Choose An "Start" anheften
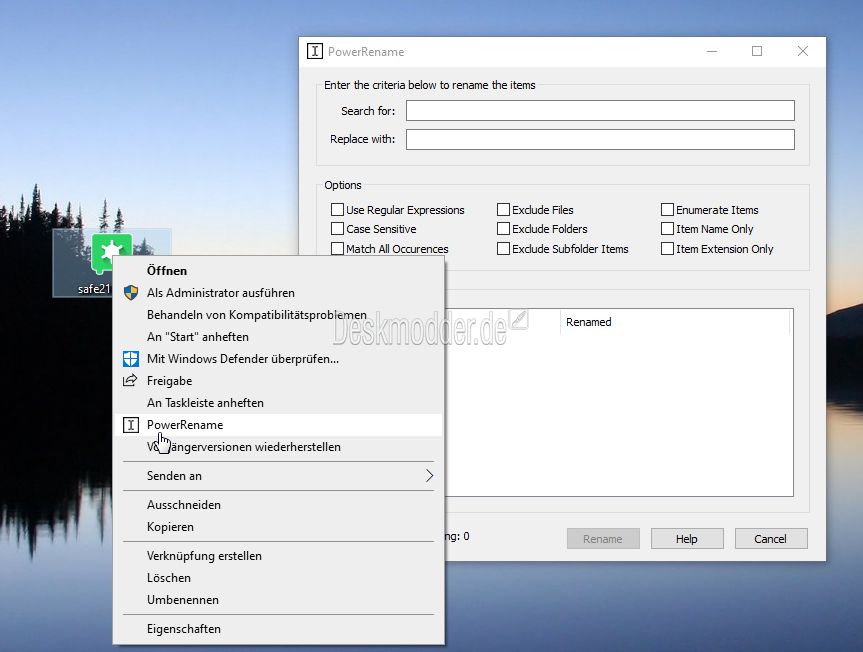This screenshot has height=652, width=863. [x=277, y=337]
